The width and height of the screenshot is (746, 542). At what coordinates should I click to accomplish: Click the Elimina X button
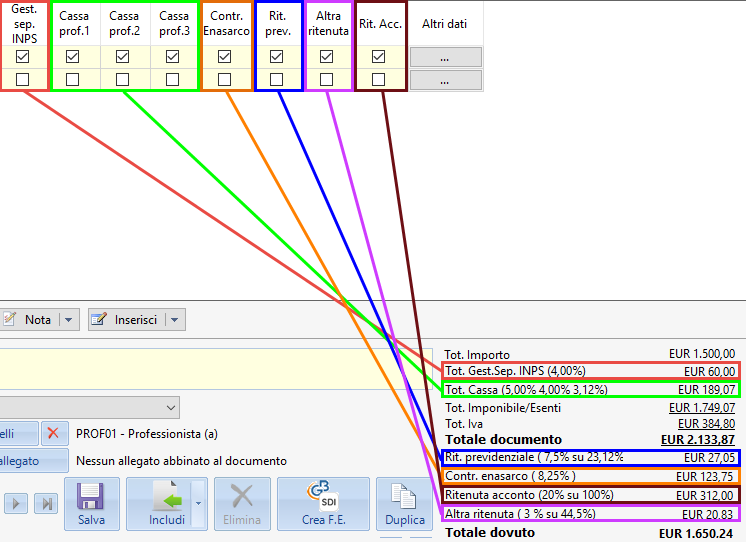tap(242, 504)
